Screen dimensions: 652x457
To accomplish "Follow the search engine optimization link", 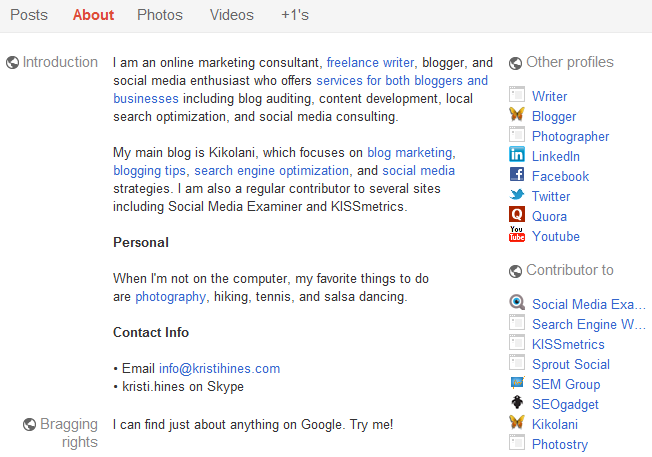I will (272, 170).
